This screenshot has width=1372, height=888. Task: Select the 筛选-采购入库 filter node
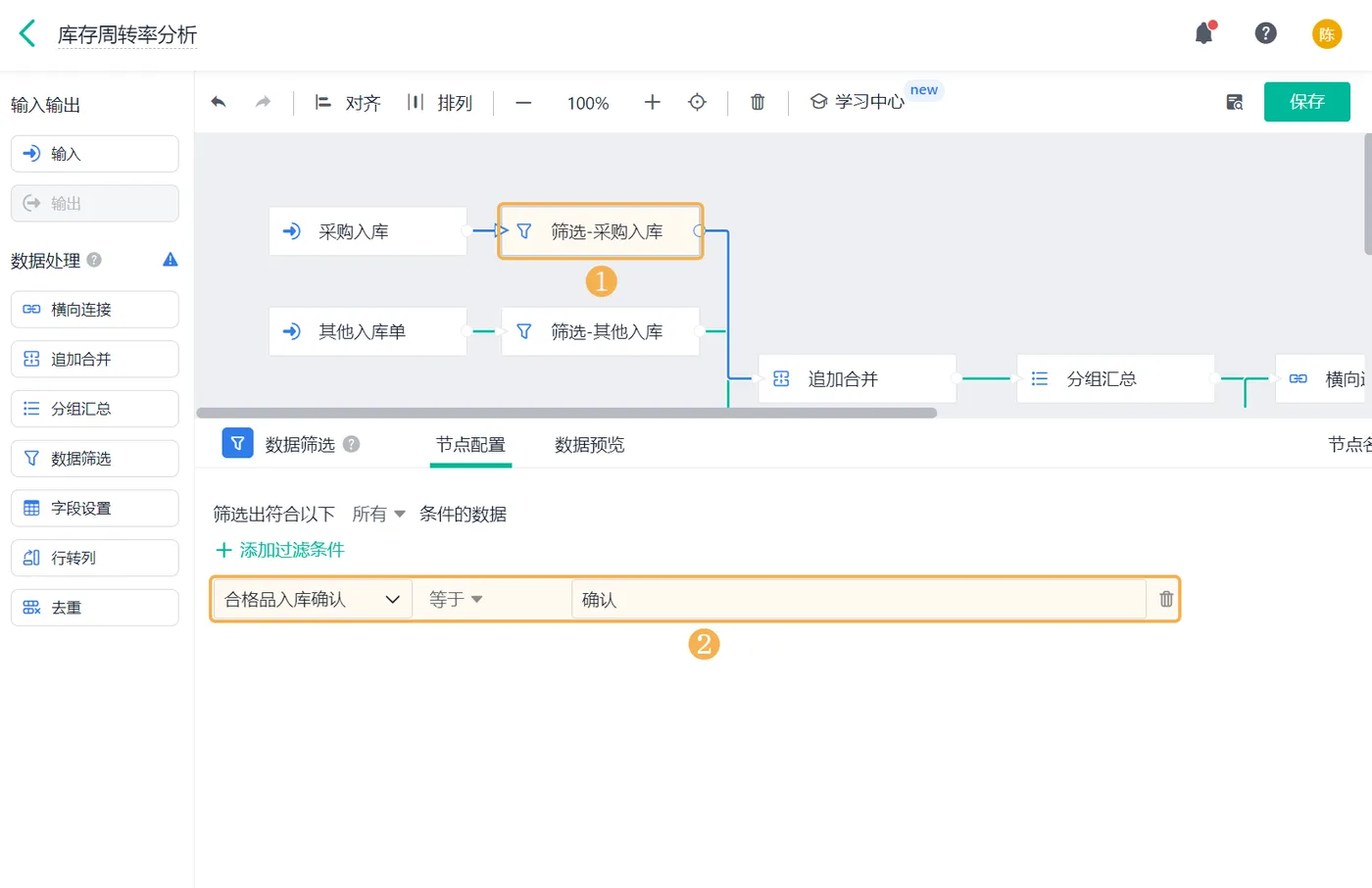point(601,231)
